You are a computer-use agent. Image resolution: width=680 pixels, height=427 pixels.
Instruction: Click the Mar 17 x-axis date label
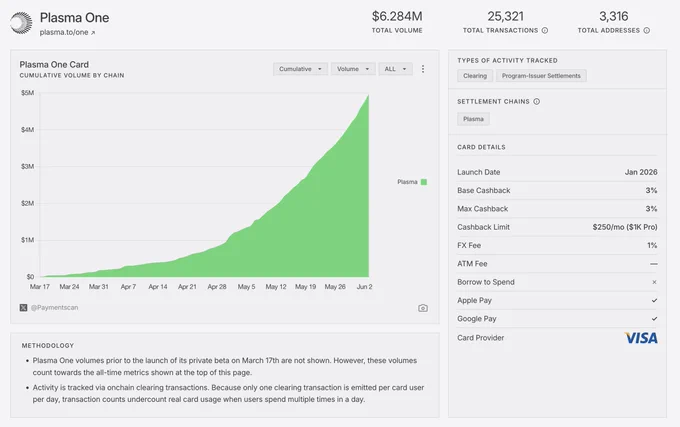point(40,287)
